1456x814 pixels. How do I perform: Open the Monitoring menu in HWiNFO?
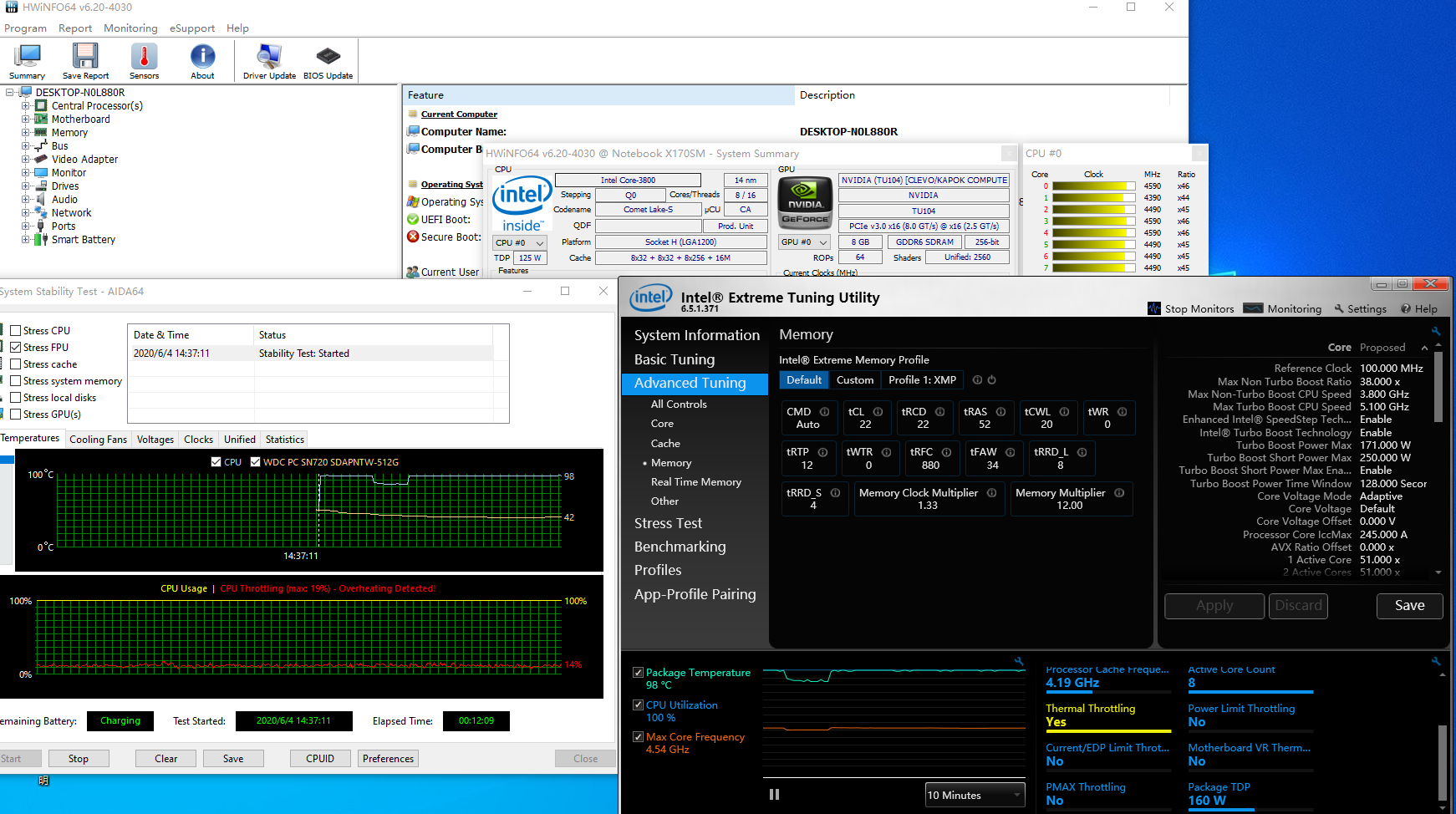(x=130, y=28)
